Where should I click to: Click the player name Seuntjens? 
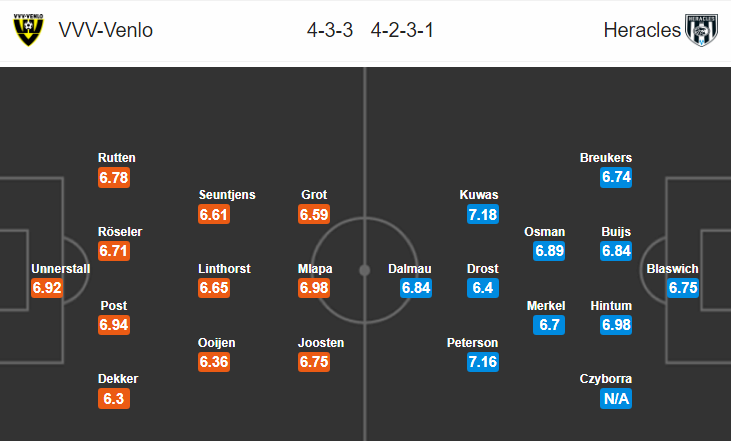click(x=227, y=194)
